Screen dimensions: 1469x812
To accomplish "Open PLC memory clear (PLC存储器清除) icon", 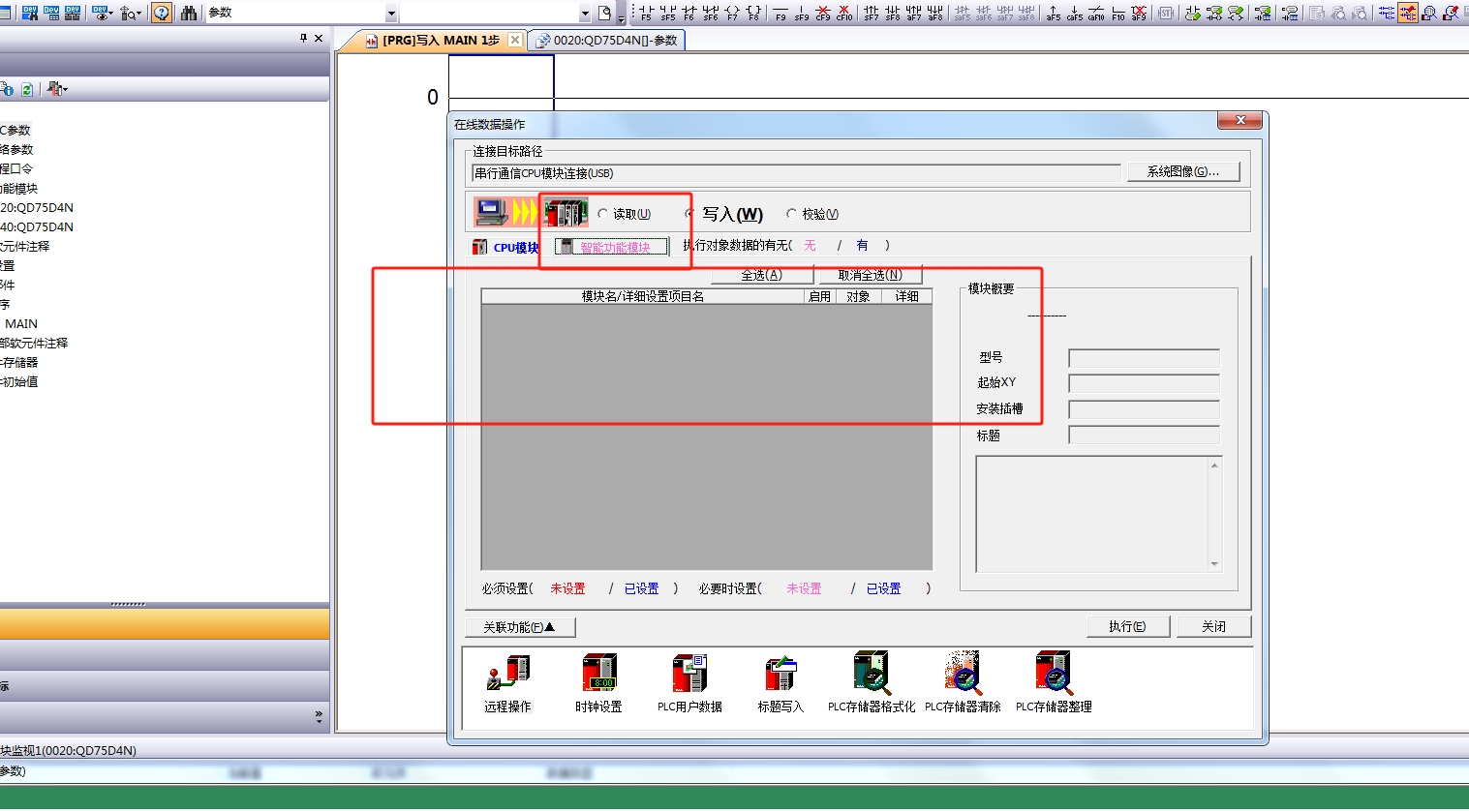I will pos(963,674).
